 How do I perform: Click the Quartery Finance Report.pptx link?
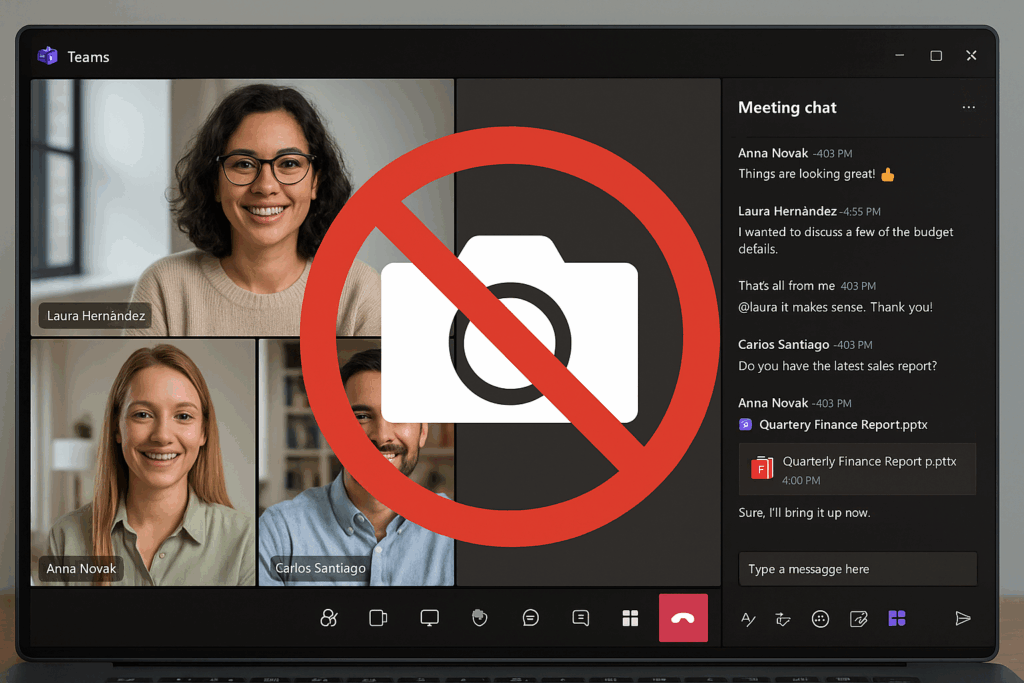coord(843,424)
